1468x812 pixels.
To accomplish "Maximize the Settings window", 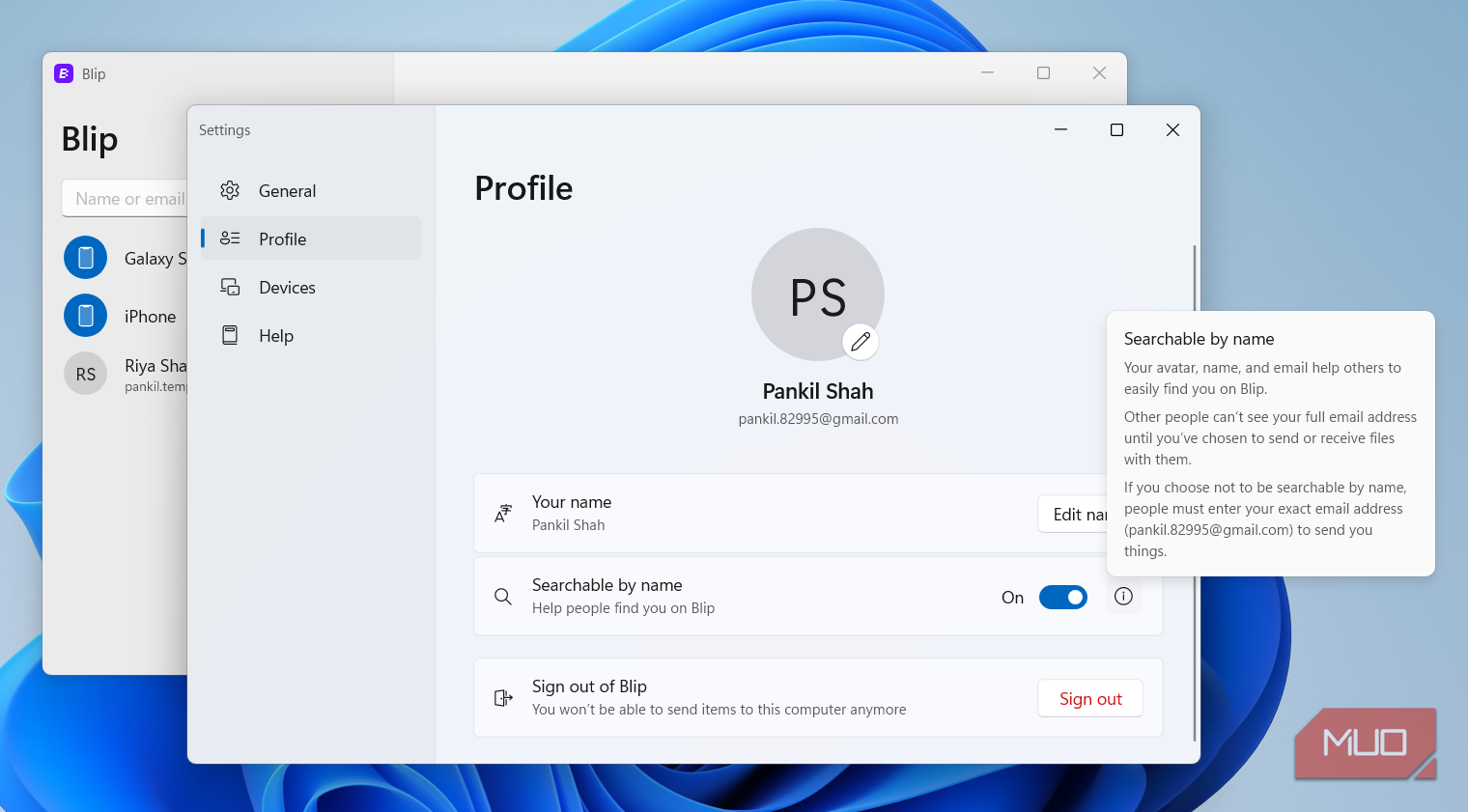I will tap(1116, 129).
